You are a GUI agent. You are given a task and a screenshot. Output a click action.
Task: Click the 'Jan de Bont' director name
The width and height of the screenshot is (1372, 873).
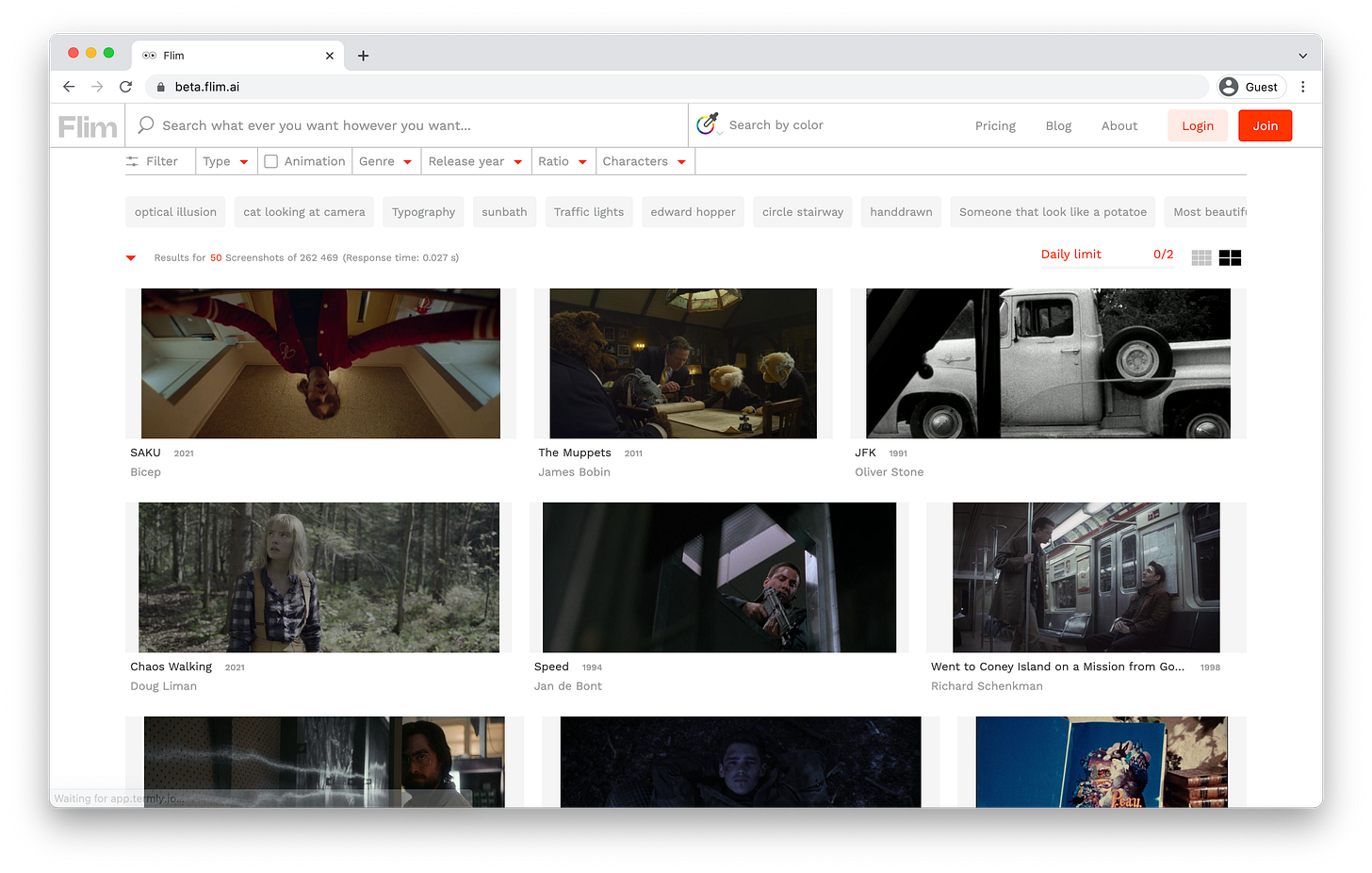coord(567,686)
